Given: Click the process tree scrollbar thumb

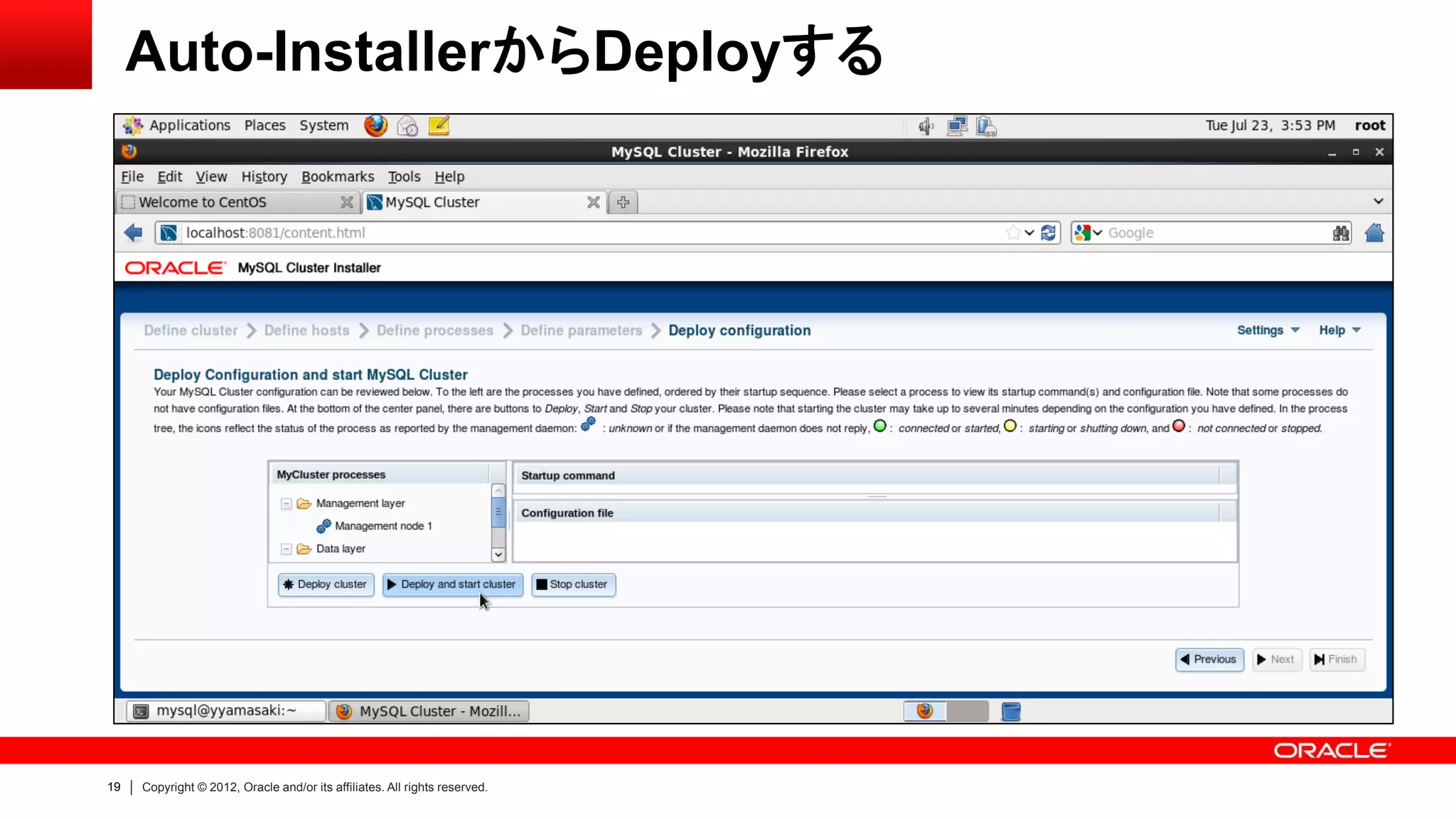Looking at the screenshot, I should coord(498,513).
